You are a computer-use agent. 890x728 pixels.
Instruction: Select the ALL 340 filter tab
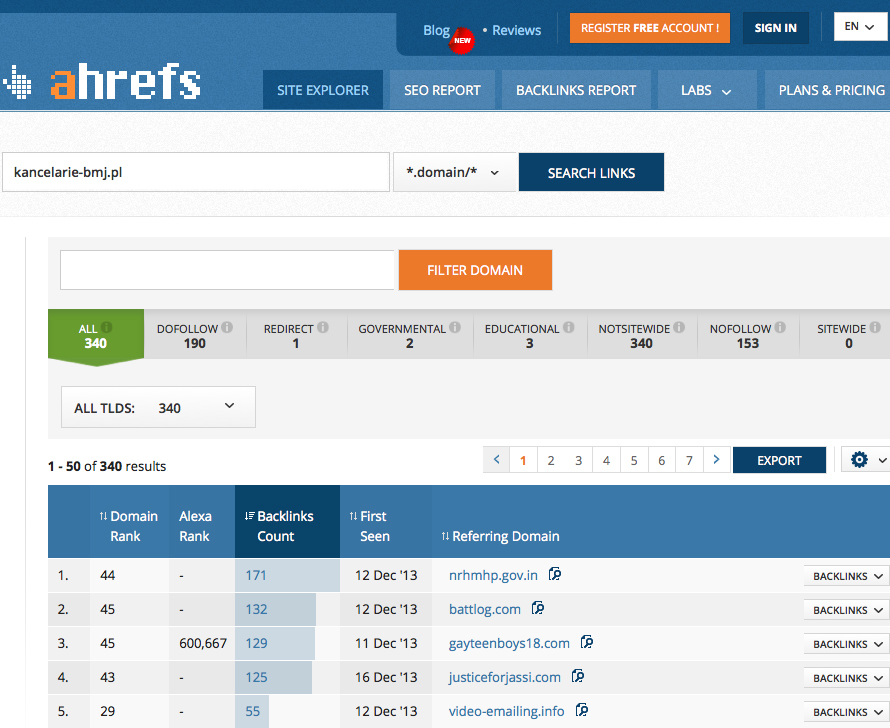(96, 336)
